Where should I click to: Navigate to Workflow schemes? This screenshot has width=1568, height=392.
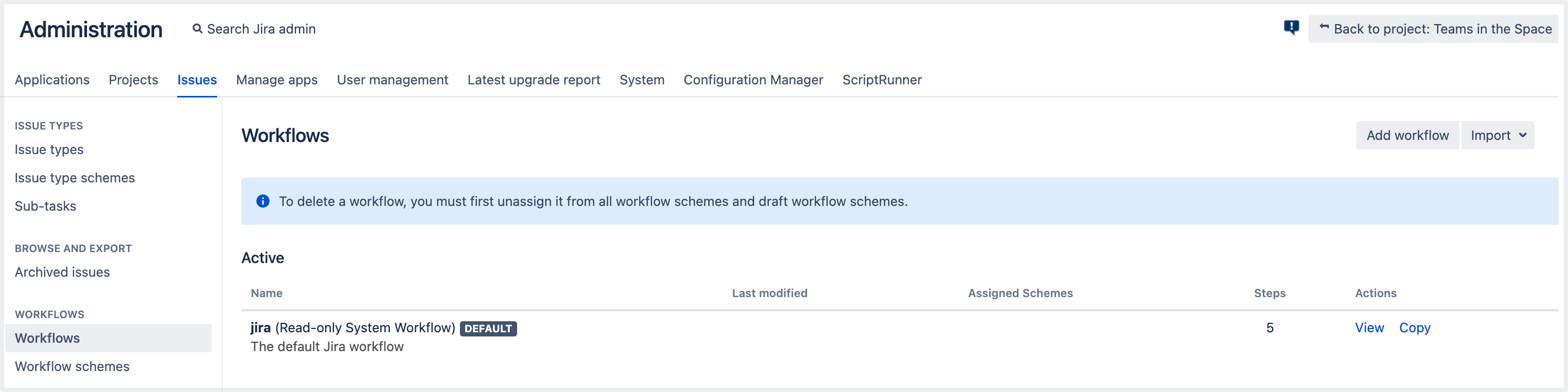pyautogui.click(x=72, y=366)
